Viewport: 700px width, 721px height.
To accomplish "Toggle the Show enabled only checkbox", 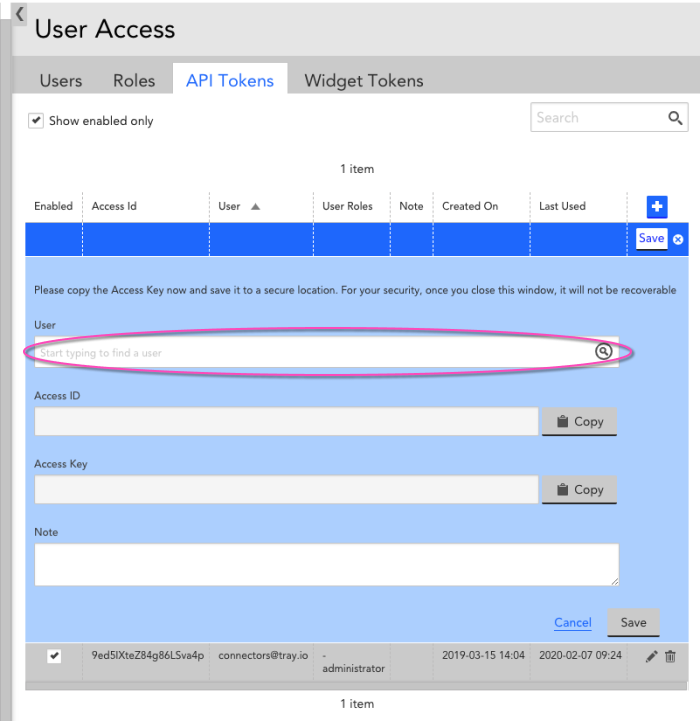I will (36, 120).
